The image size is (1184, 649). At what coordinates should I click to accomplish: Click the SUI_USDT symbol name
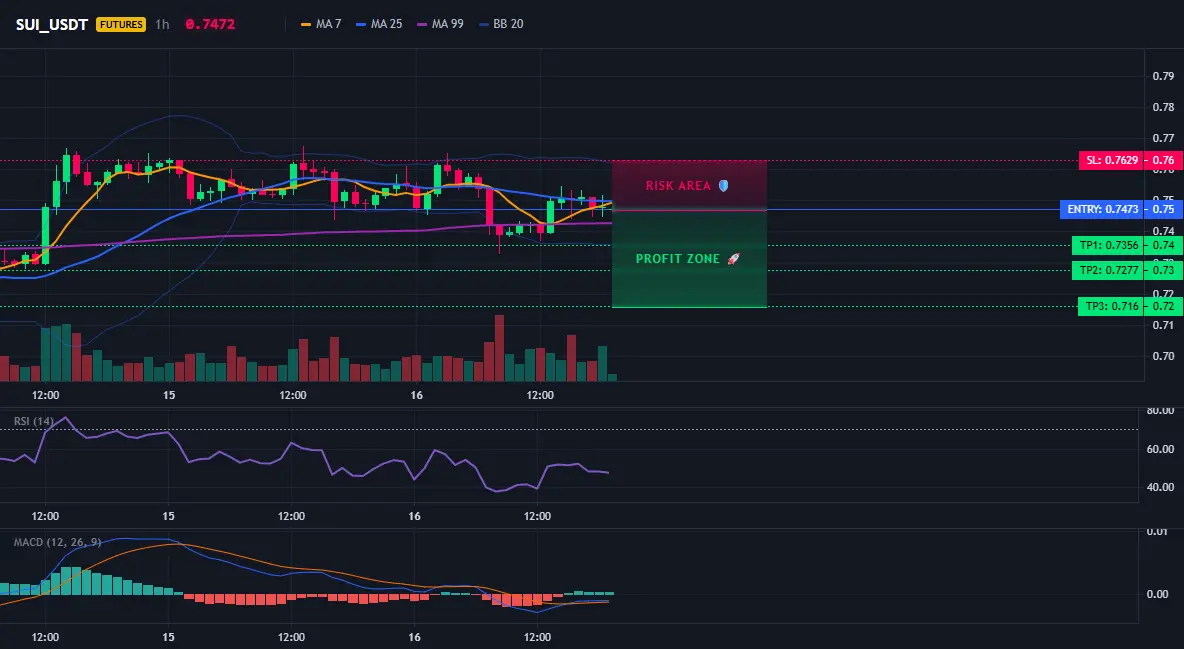point(51,24)
